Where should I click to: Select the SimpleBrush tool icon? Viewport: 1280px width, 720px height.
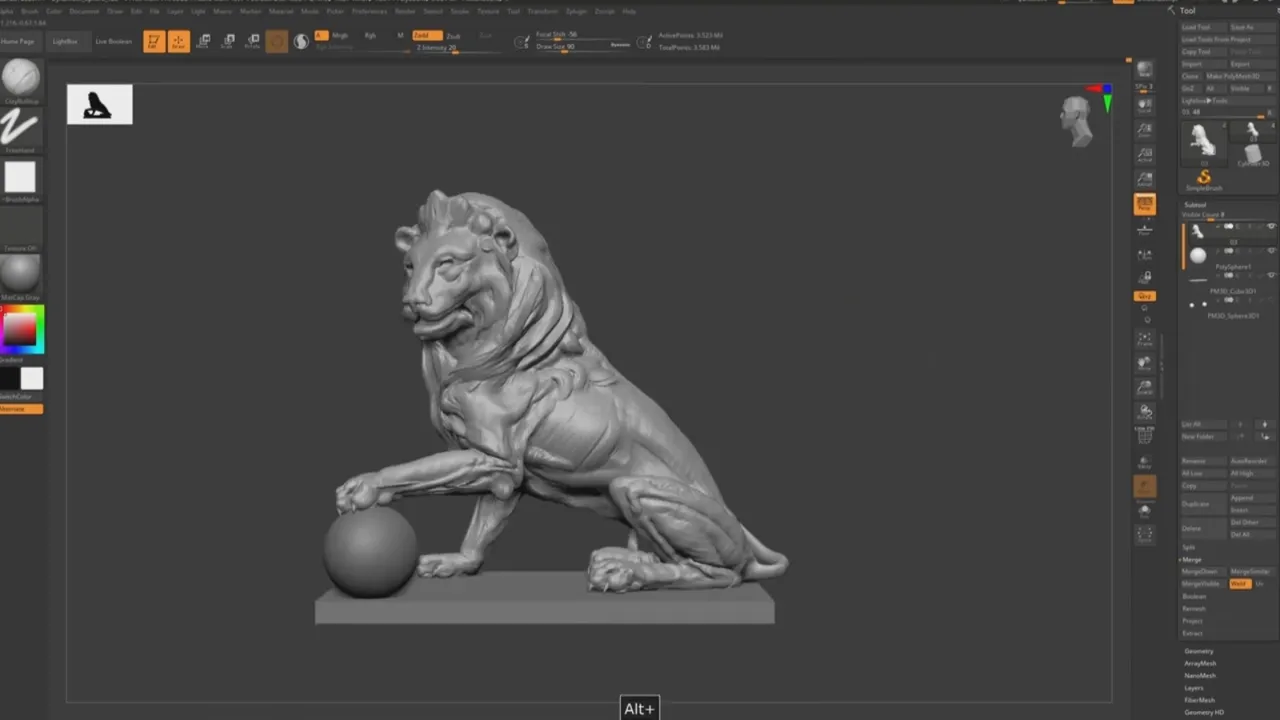tap(1204, 180)
